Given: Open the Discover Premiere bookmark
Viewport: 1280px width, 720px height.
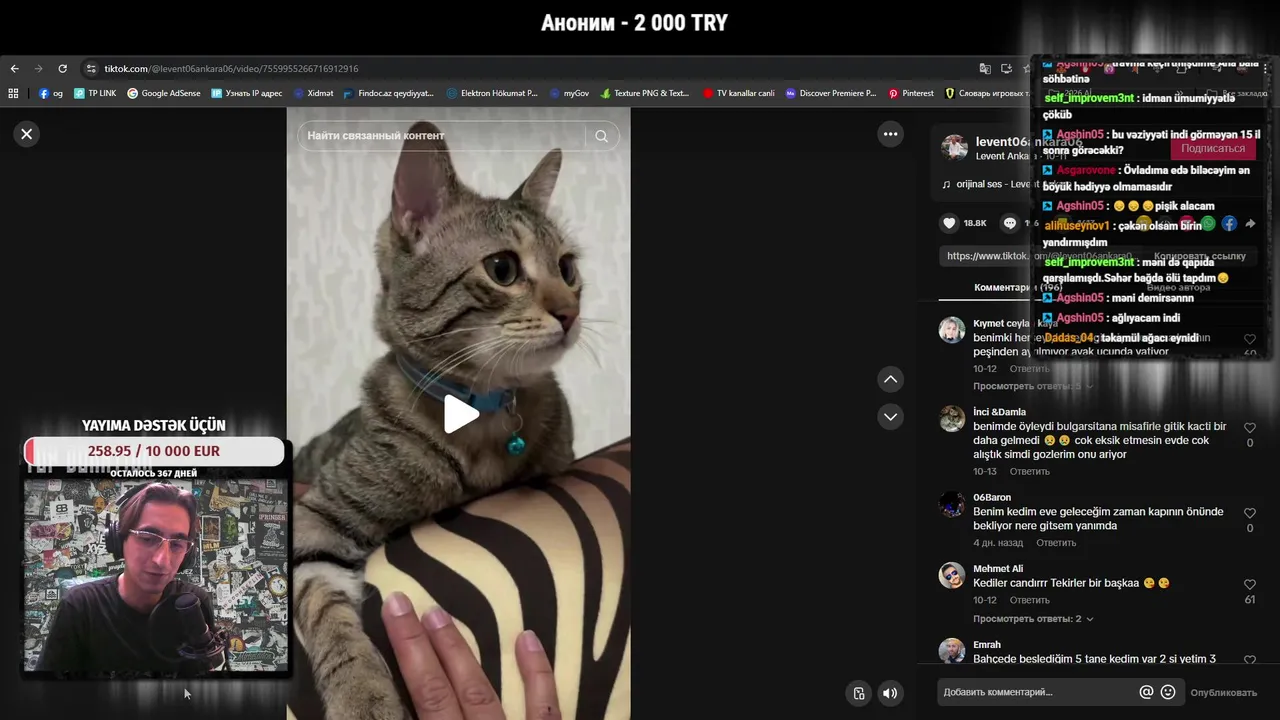Looking at the screenshot, I should click(x=830, y=93).
